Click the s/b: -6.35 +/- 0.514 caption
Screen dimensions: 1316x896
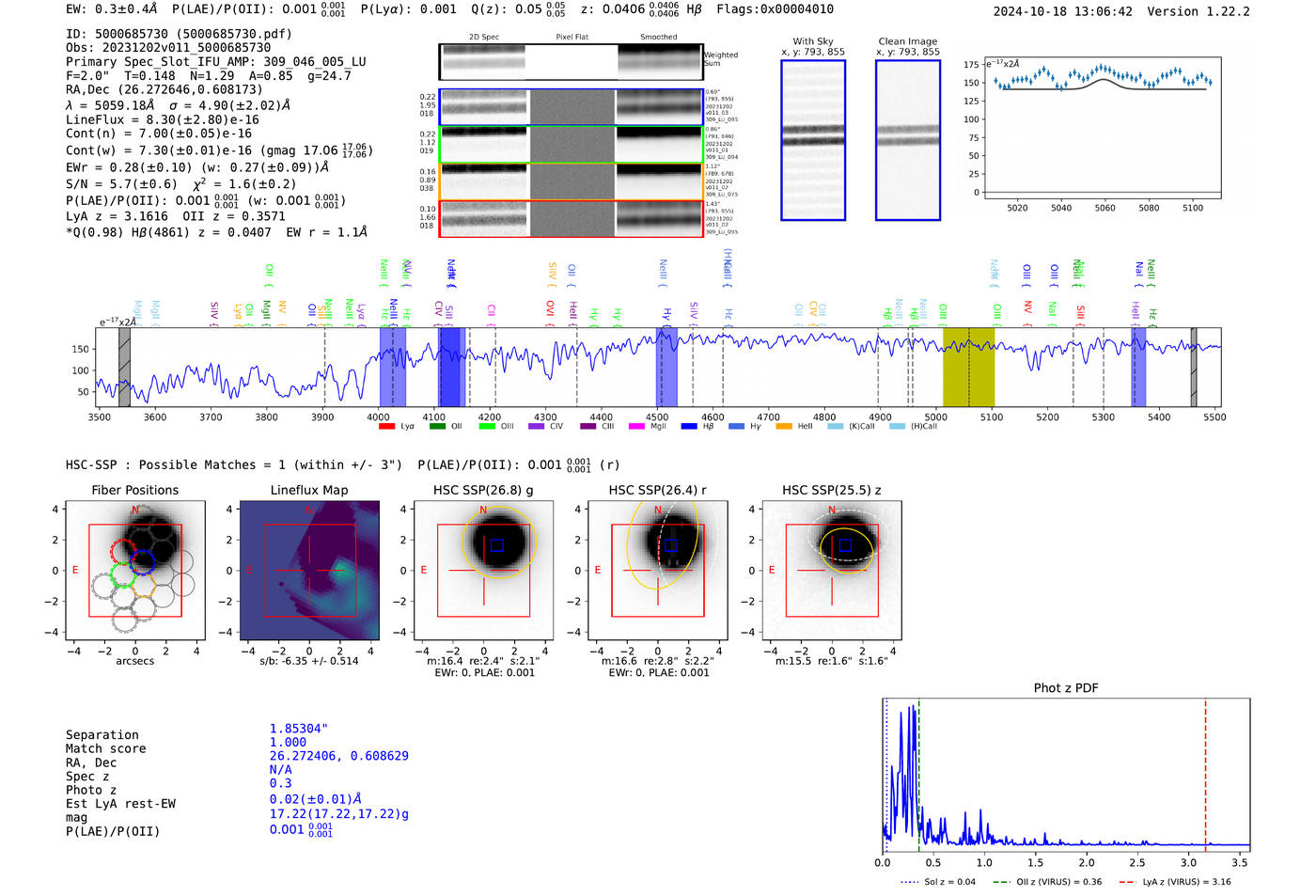[309, 661]
